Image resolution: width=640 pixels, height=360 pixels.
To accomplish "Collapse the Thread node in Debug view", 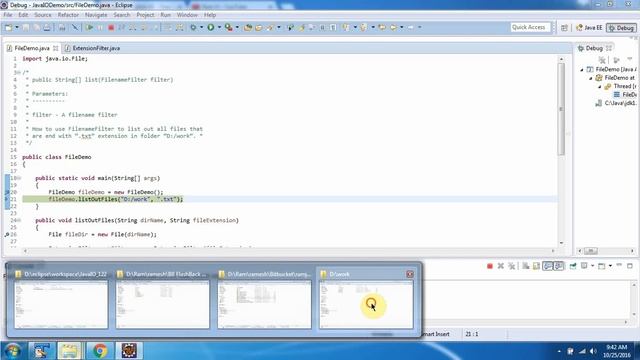I will (600, 87).
